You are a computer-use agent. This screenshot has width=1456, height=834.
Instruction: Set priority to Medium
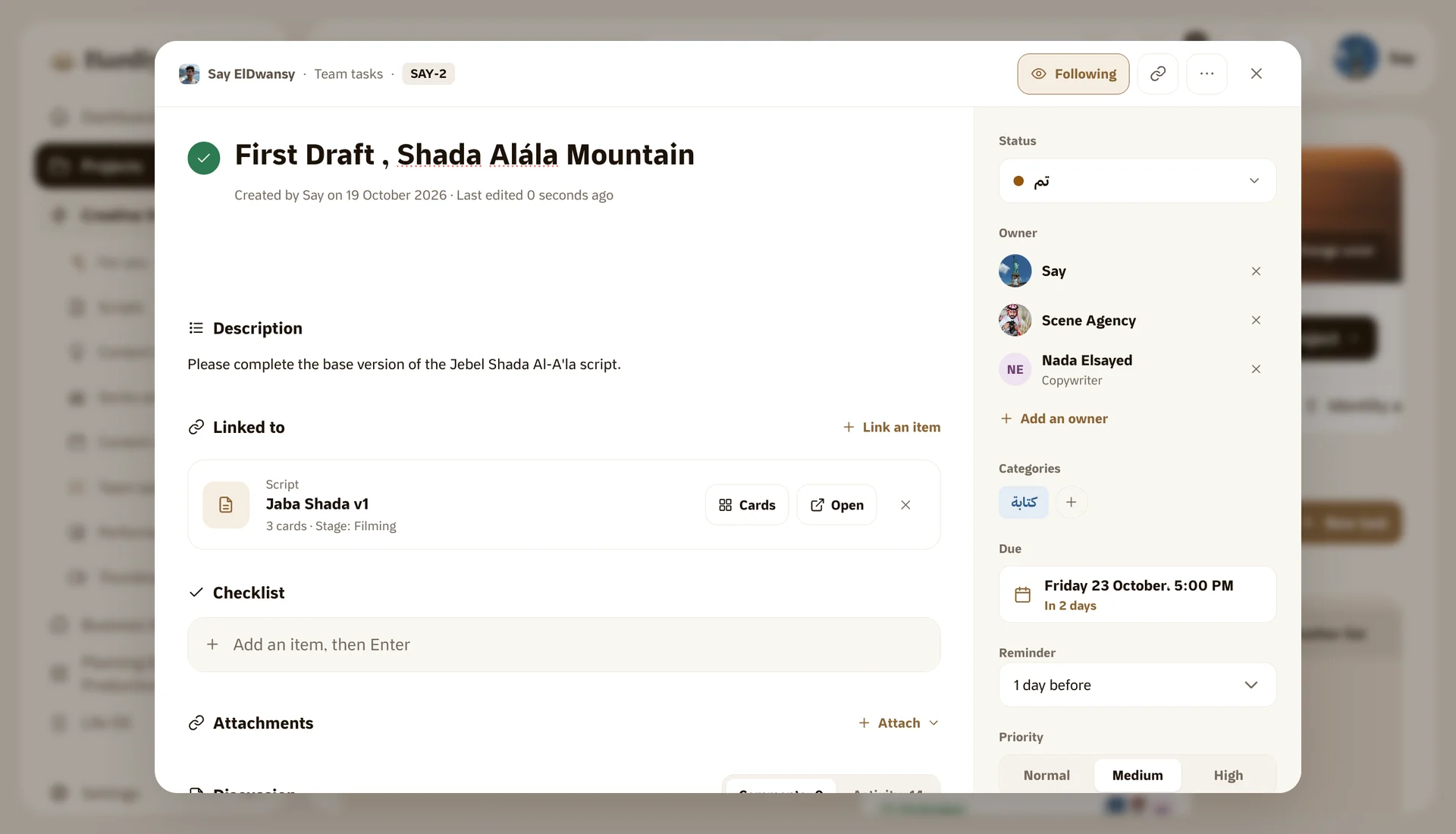coord(1137,775)
